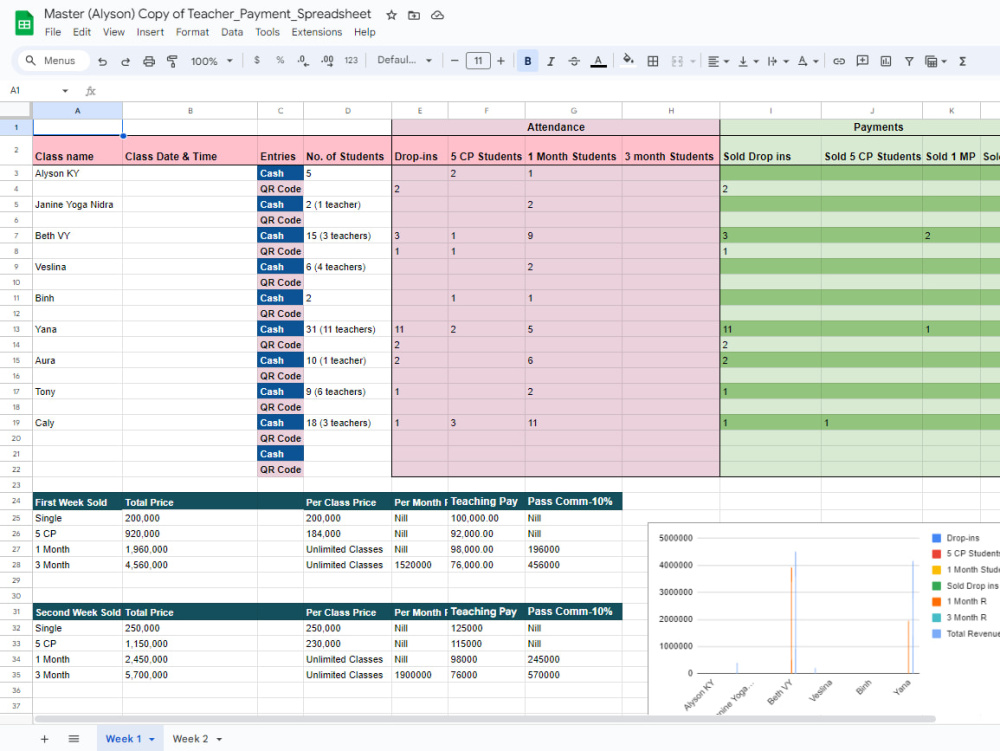The width and height of the screenshot is (1000, 751).
Task: Insert link using link icon
Action: pos(839,61)
